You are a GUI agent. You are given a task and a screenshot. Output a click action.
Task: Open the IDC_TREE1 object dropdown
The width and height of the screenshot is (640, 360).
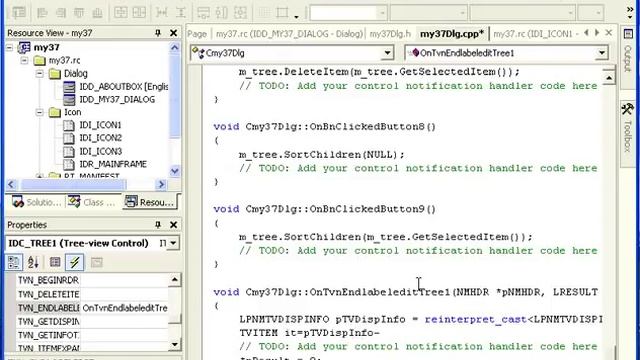coord(173,243)
